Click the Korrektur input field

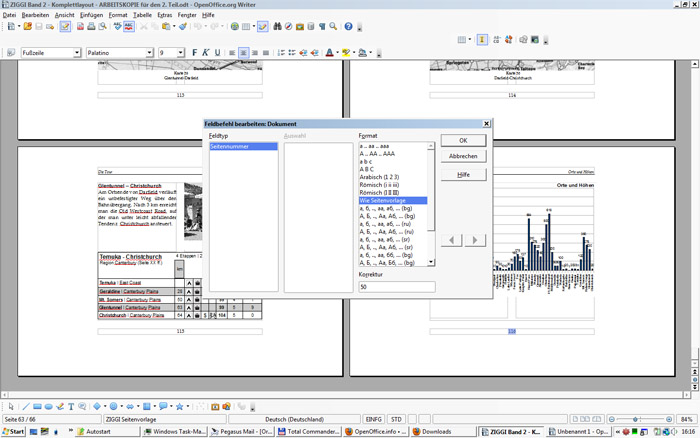[396, 287]
